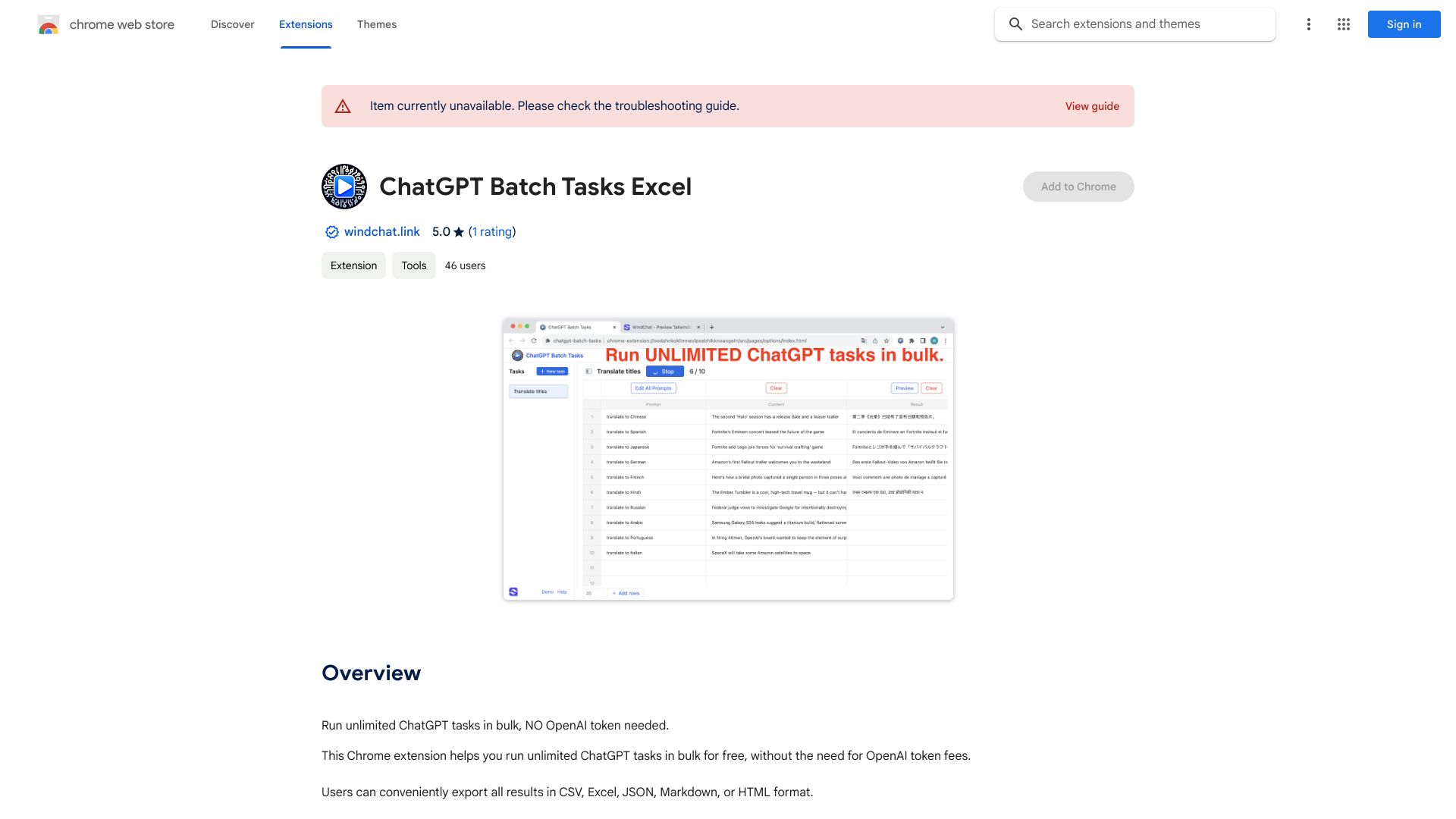
Task: Click the search magnifier icon
Action: point(1015,24)
